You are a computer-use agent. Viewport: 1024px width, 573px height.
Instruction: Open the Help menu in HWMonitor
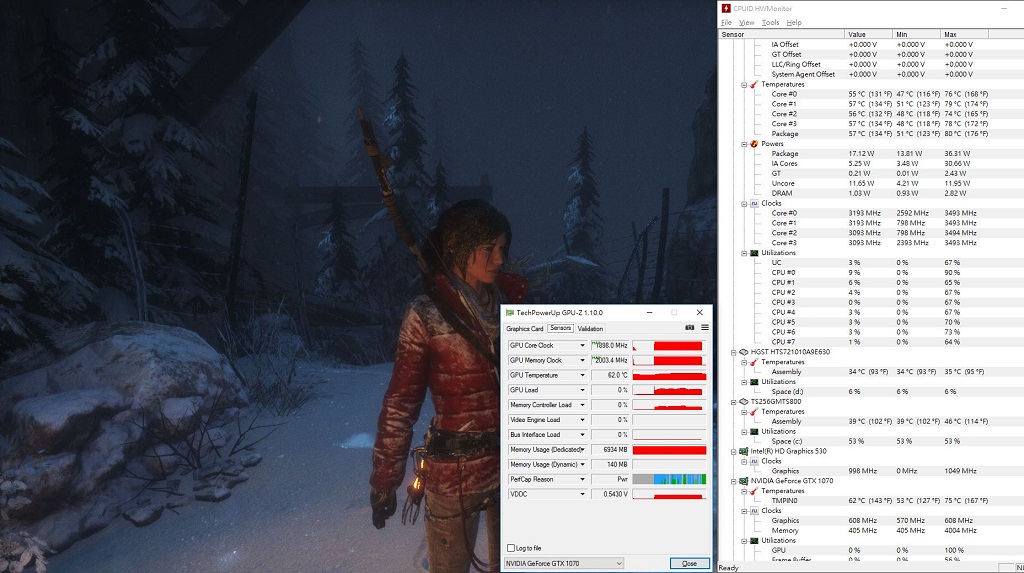pos(794,22)
